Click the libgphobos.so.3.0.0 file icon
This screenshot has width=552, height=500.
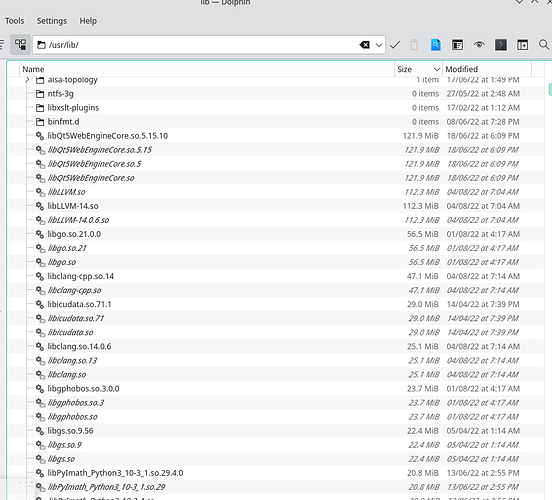(40, 389)
